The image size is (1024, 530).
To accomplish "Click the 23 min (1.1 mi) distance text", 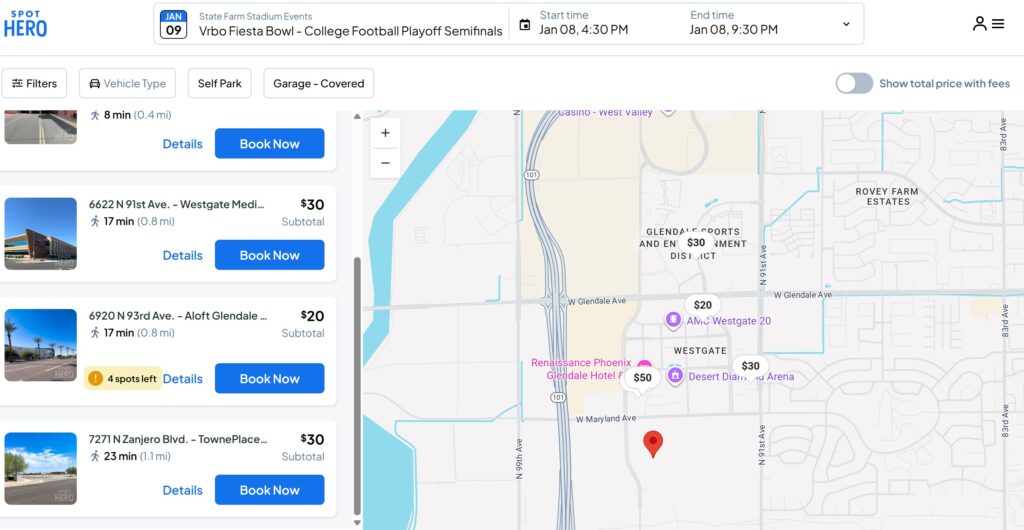I will point(136,456).
